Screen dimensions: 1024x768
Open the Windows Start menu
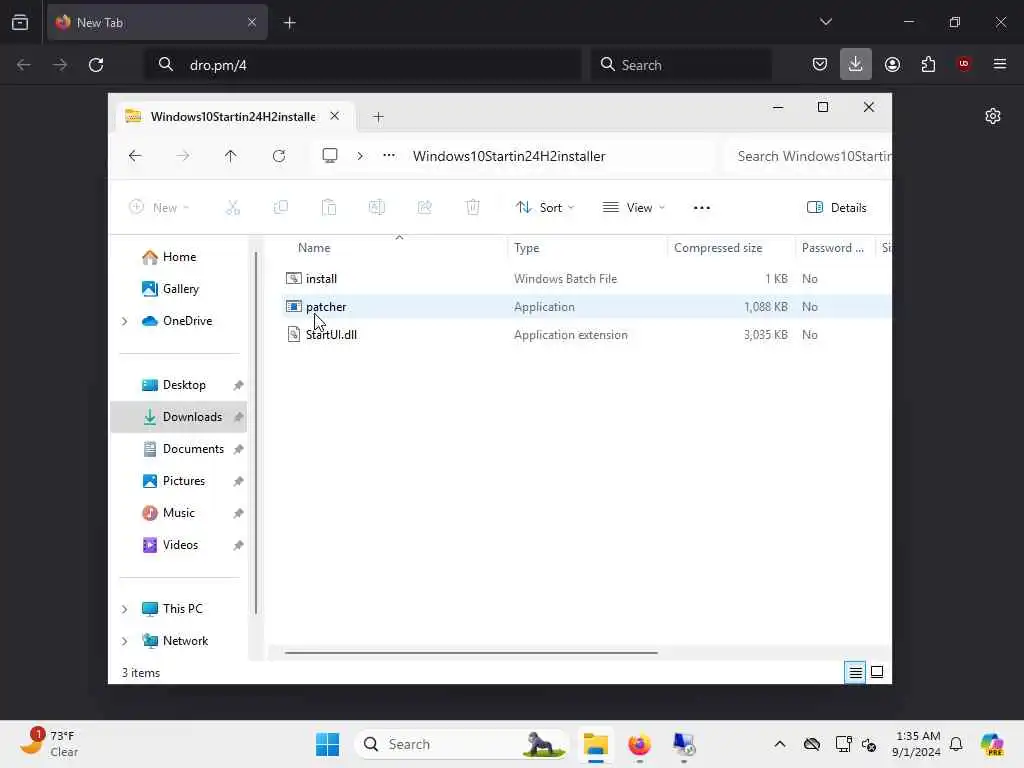[x=327, y=744]
